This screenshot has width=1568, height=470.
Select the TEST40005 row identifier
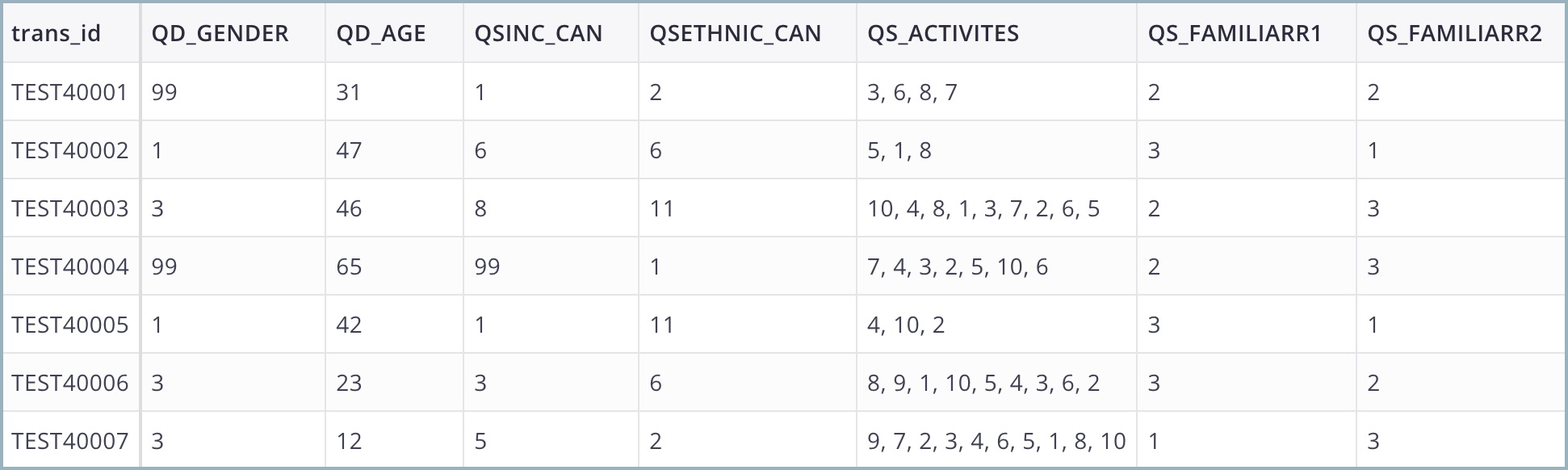[71, 325]
